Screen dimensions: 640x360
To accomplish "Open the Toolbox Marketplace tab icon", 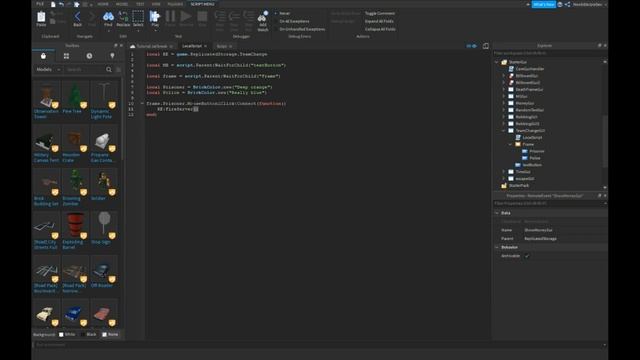I will [43, 56].
